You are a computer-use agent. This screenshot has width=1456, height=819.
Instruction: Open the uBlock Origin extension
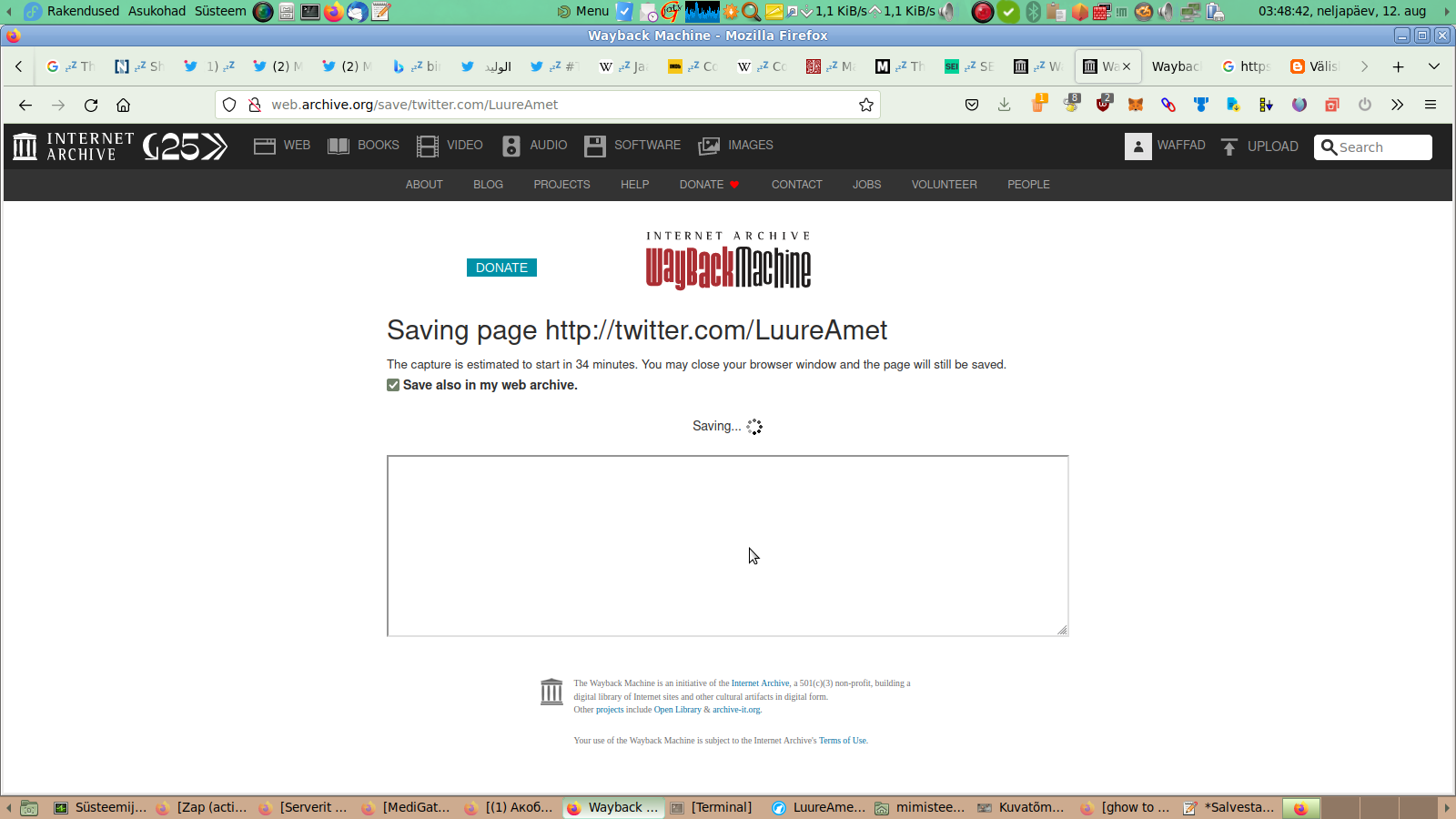[x=1104, y=103]
